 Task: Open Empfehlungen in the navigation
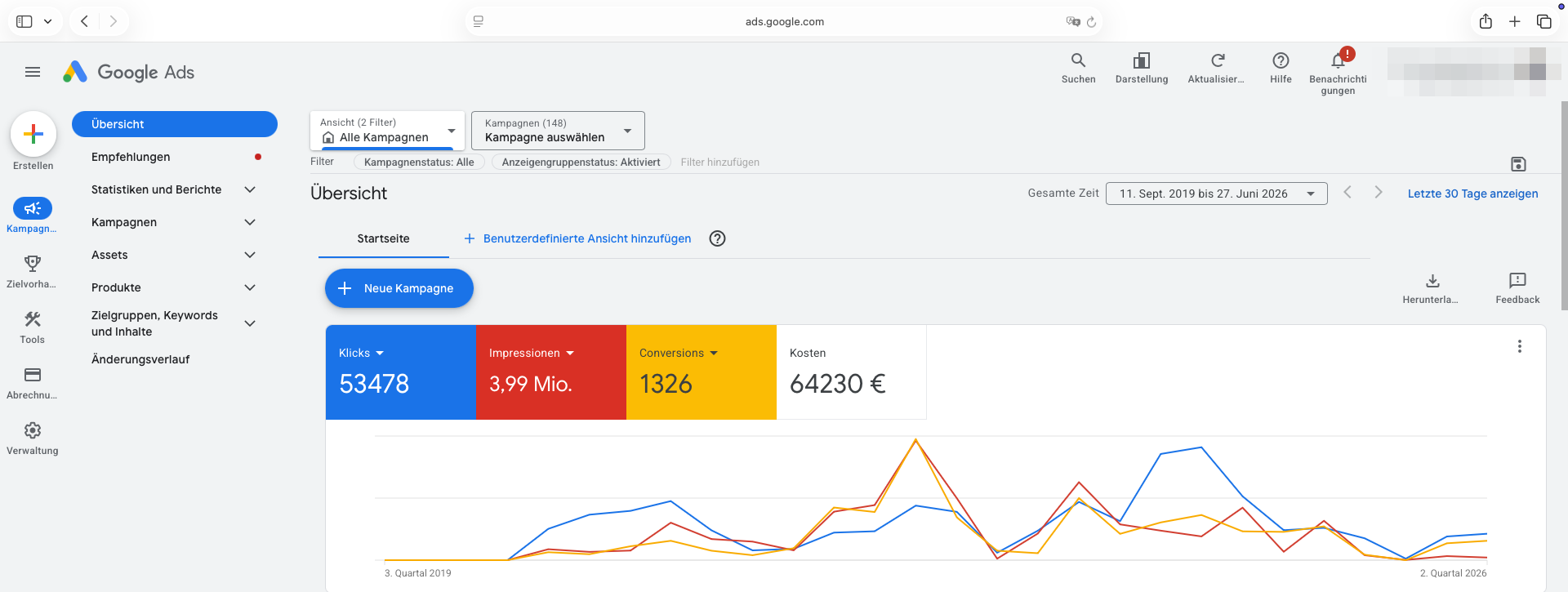pos(131,157)
